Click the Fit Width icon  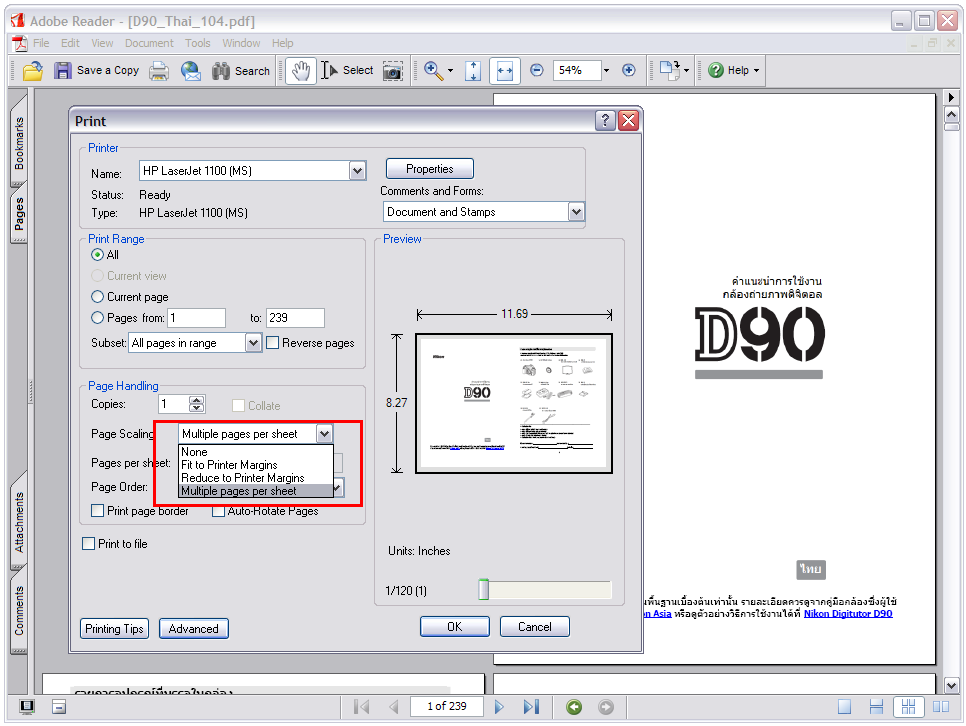pyautogui.click(x=505, y=71)
